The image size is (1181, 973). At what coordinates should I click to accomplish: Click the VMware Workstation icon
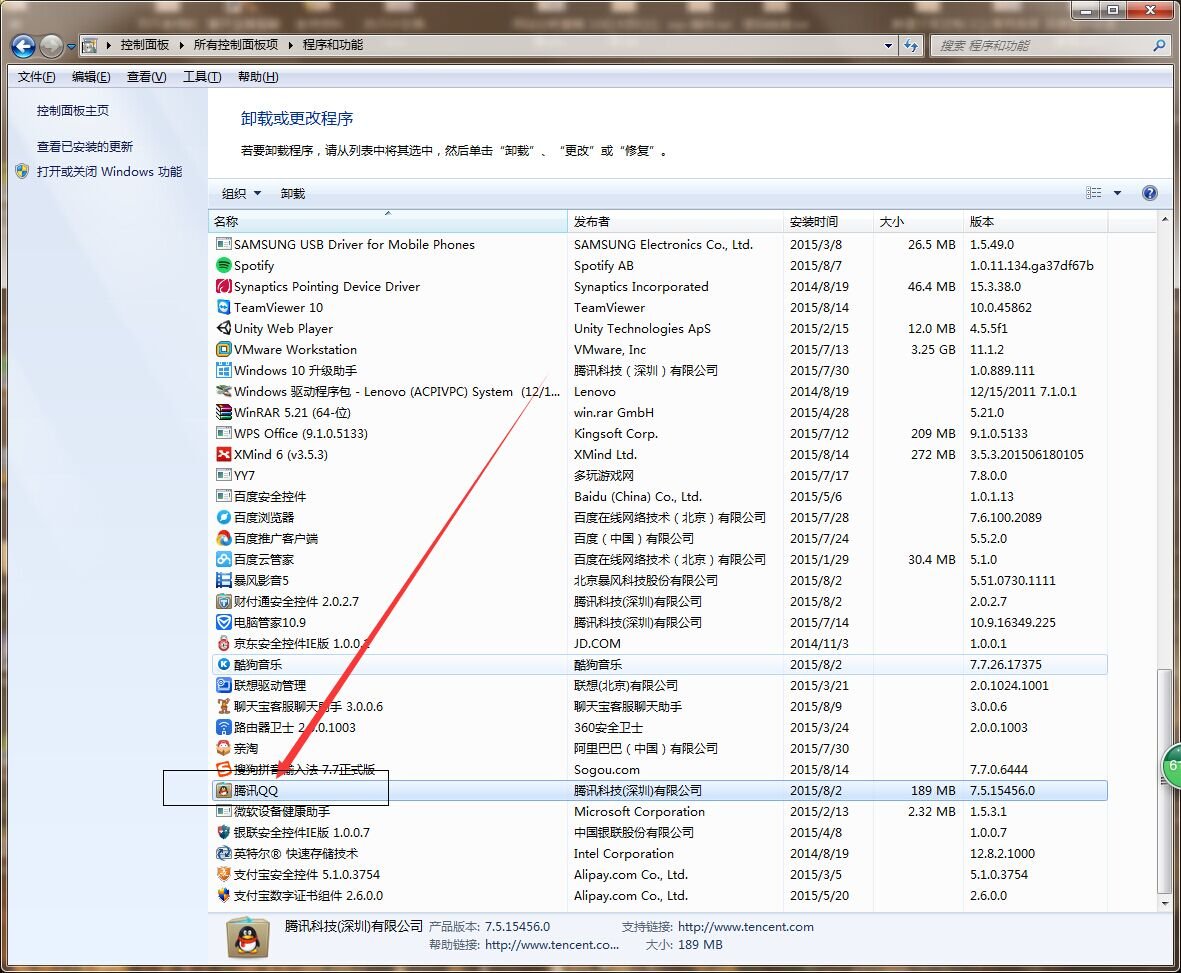coord(224,350)
